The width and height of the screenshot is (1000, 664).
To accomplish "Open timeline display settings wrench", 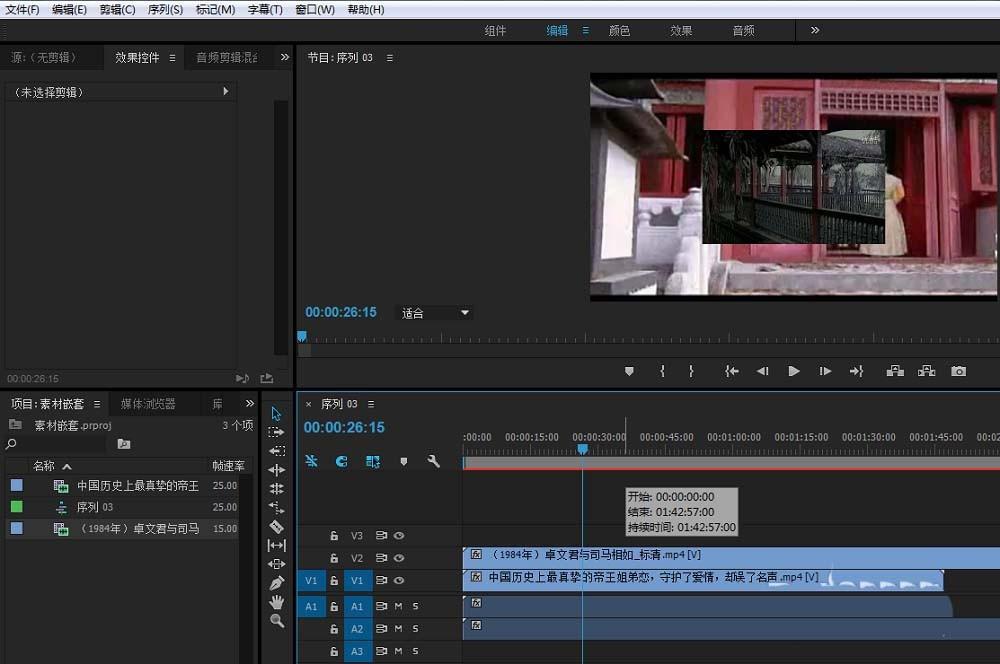I will click(433, 461).
